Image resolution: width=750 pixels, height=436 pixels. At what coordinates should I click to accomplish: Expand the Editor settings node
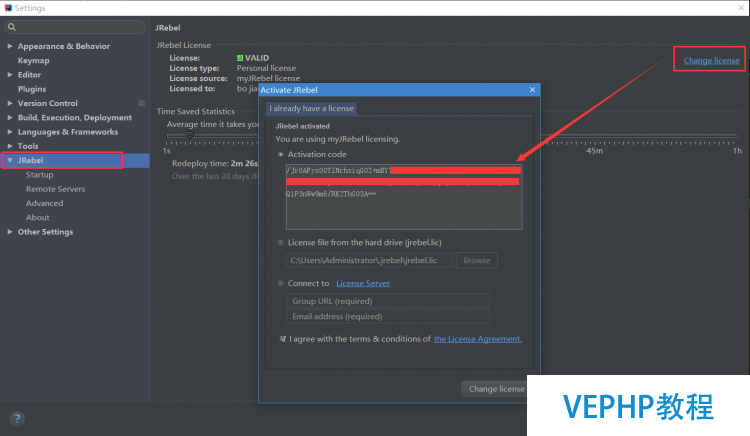click(x=10, y=75)
